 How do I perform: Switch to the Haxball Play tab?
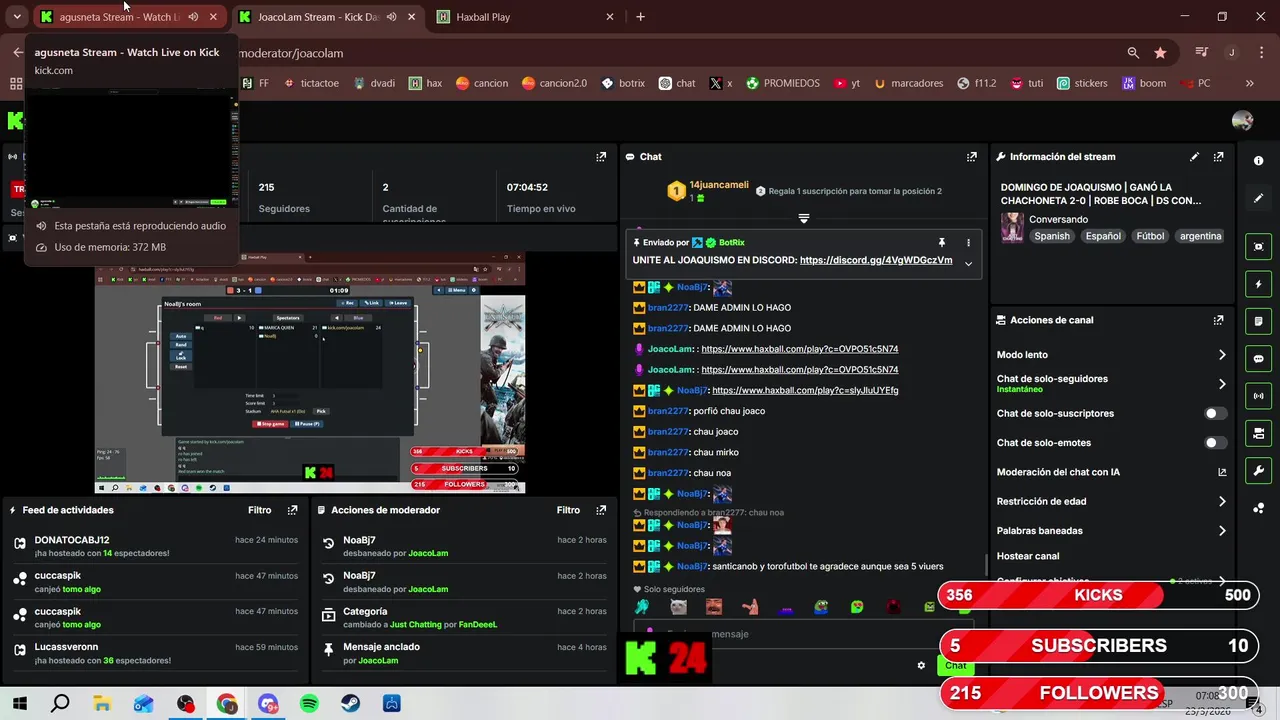tap(526, 17)
